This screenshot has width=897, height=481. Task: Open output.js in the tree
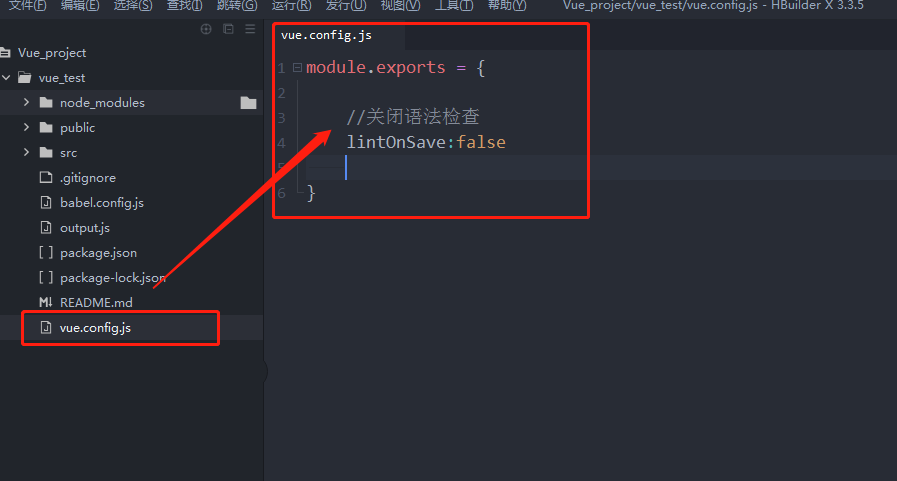point(85,228)
